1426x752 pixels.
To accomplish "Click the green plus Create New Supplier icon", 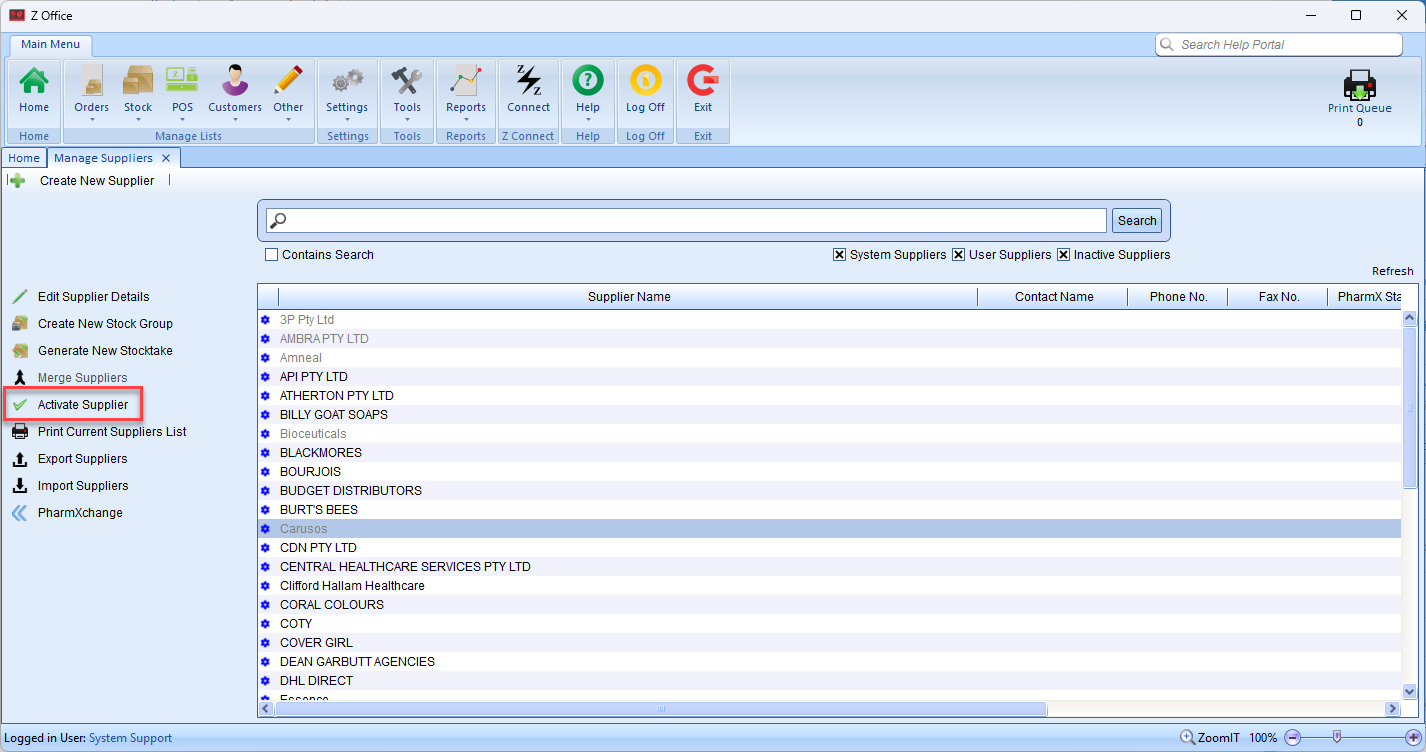I will point(18,181).
